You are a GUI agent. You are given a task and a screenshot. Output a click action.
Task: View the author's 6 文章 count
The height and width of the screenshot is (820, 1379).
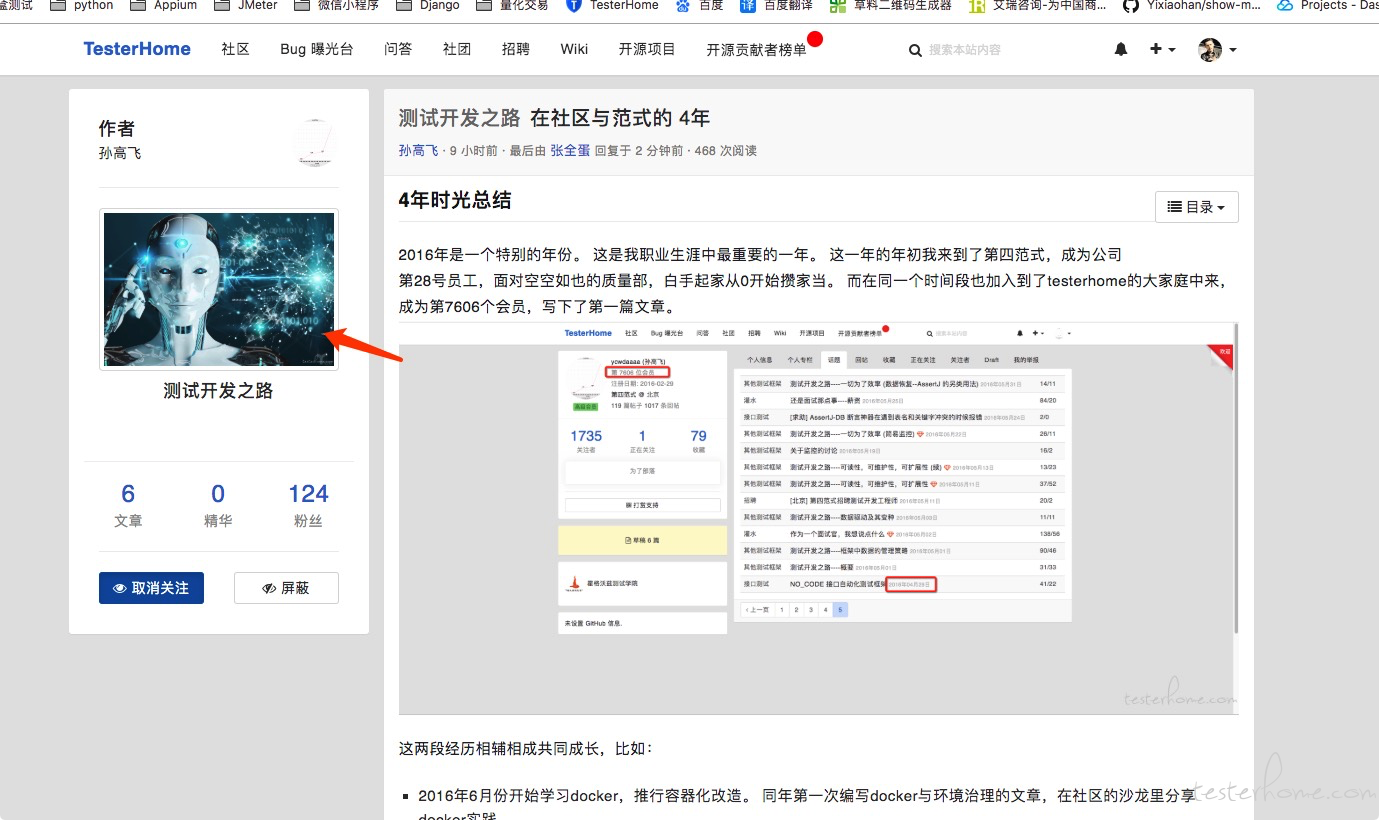click(x=128, y=505)
